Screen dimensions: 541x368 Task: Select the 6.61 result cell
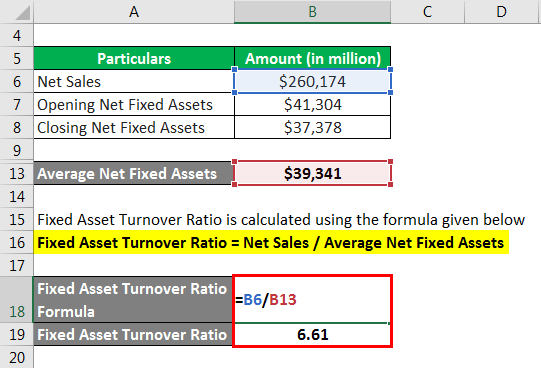(x=312, y=335)
